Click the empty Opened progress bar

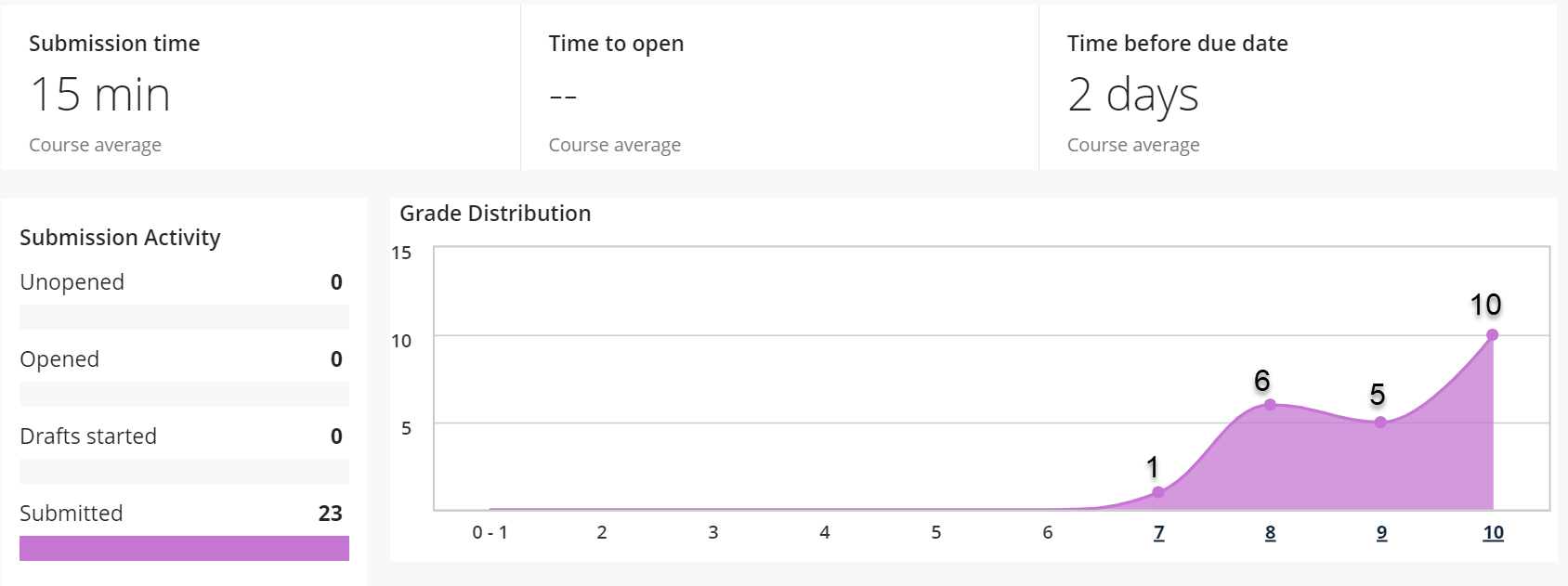(184, 395)
